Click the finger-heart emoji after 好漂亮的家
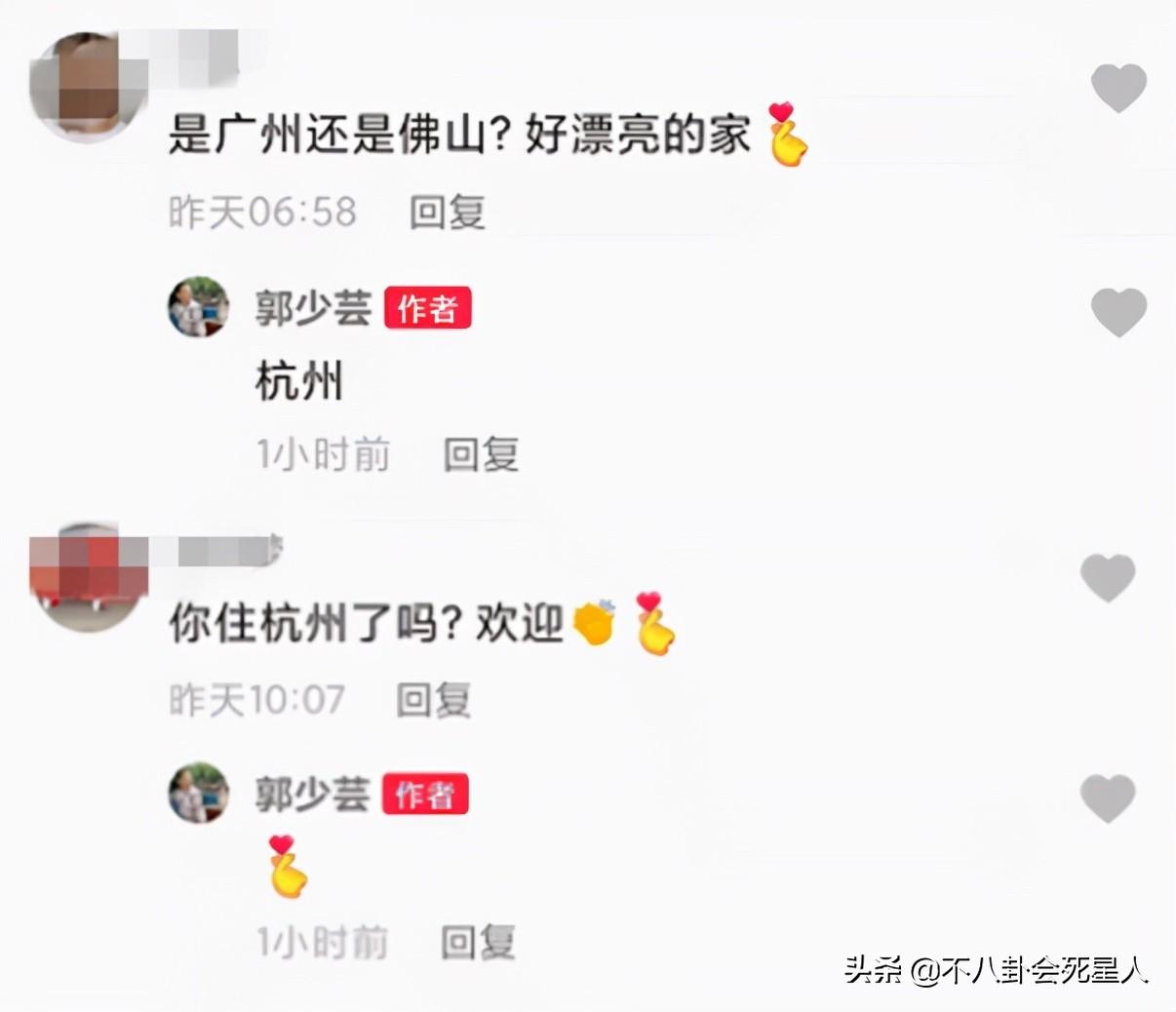 [788, 135]
